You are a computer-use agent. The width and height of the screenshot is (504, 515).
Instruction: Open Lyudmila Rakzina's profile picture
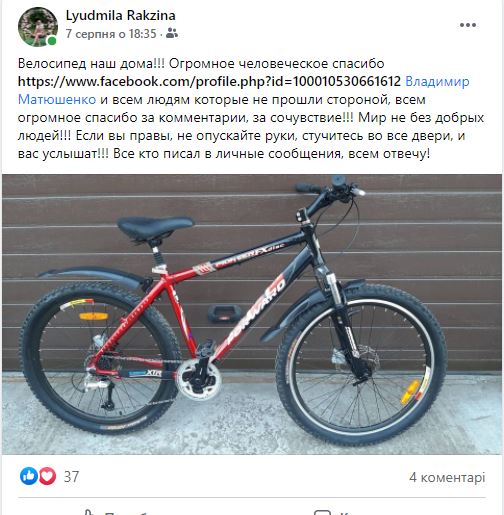coord(38,27)
